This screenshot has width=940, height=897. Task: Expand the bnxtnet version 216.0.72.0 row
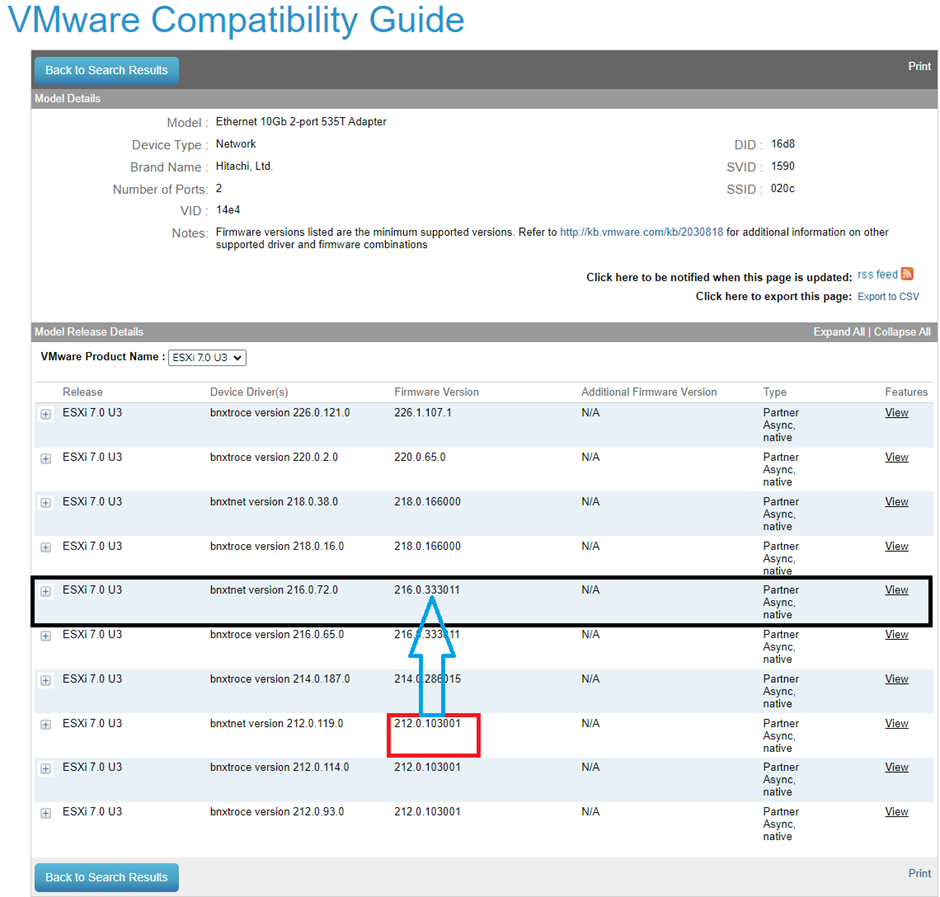[46, 591]
